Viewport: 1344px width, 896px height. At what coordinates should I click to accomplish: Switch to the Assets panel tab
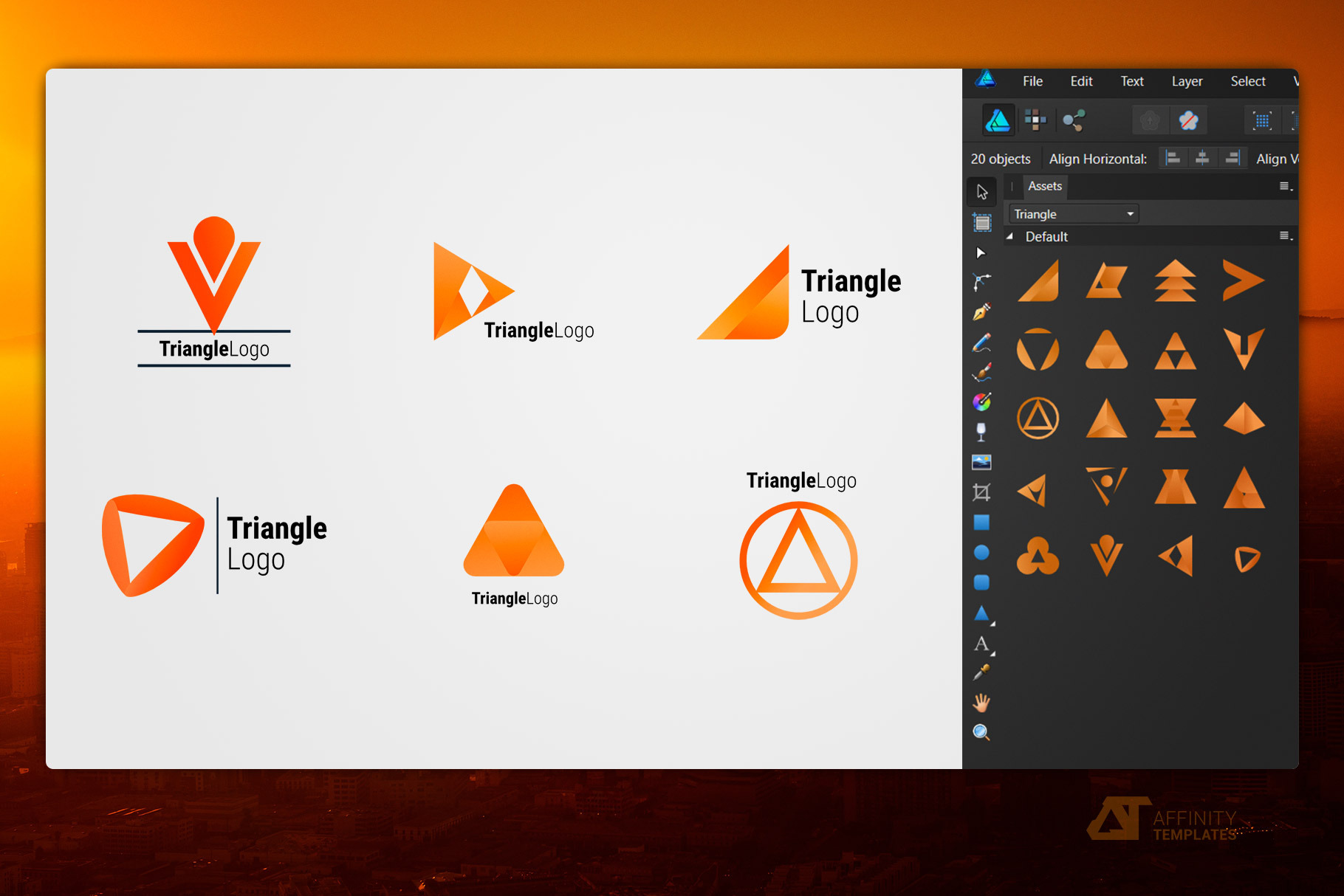coord(1044,187)
